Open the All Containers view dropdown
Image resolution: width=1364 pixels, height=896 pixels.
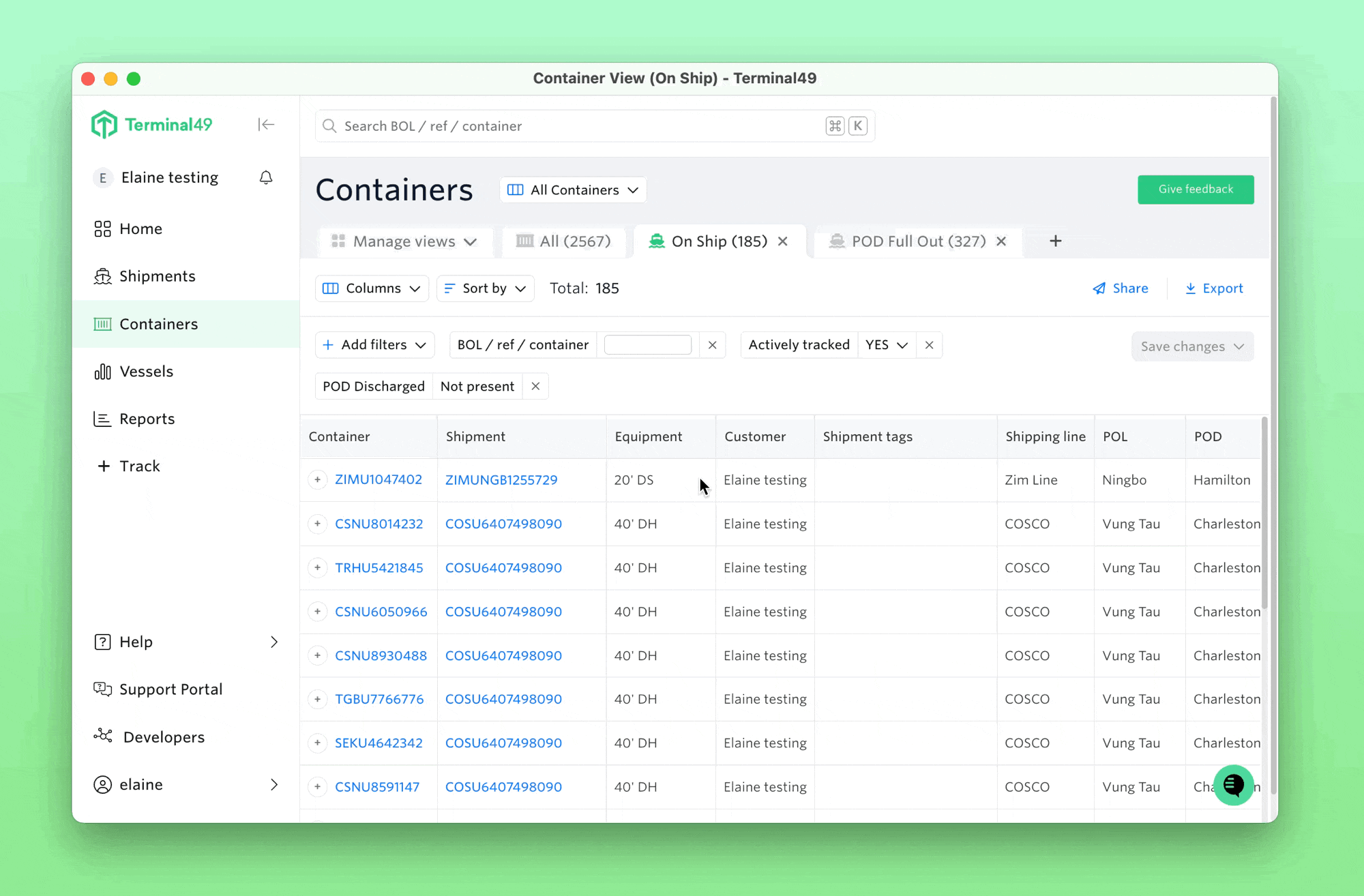coord(573,190)
